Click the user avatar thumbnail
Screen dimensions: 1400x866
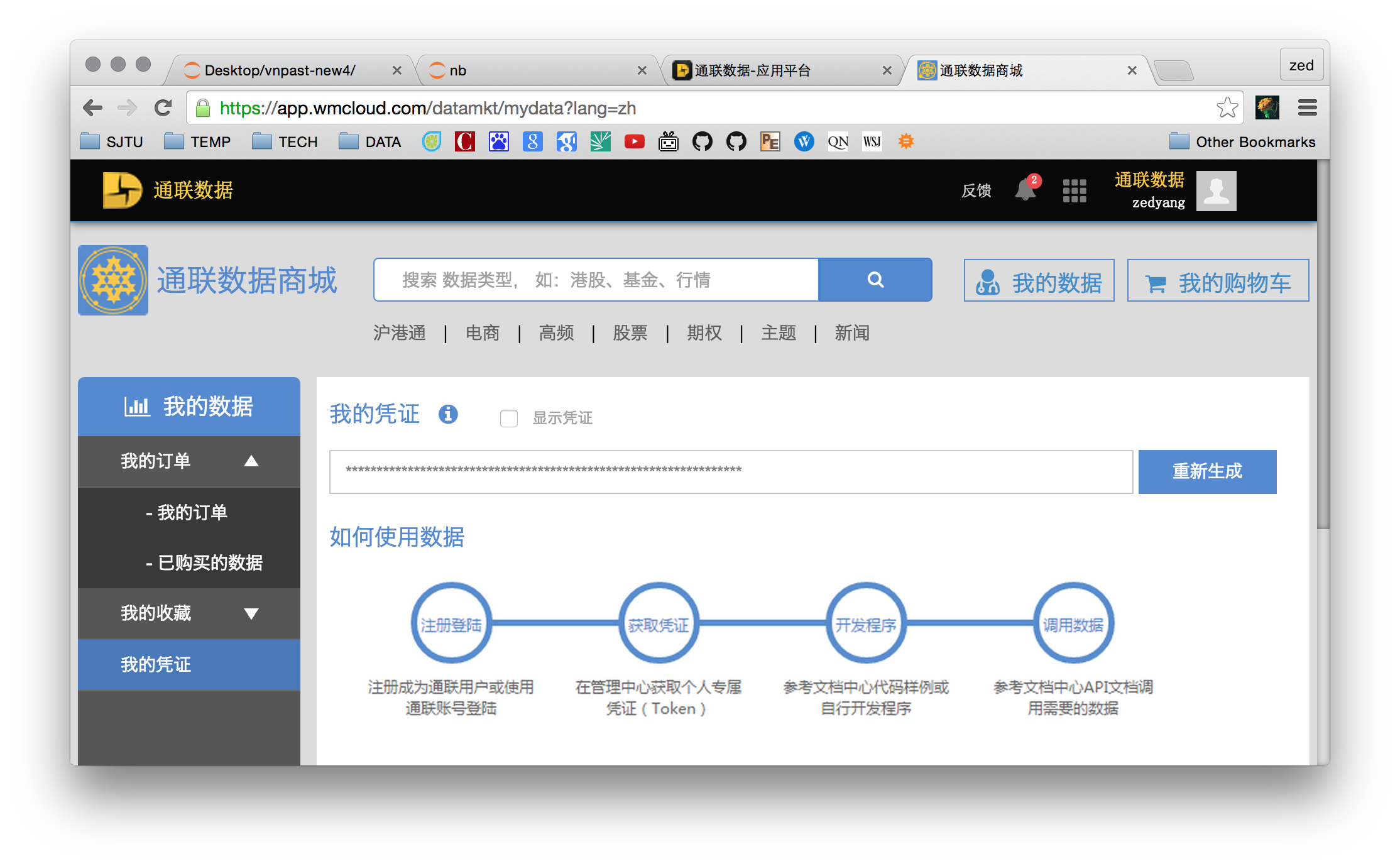[x=1215, y=190]
